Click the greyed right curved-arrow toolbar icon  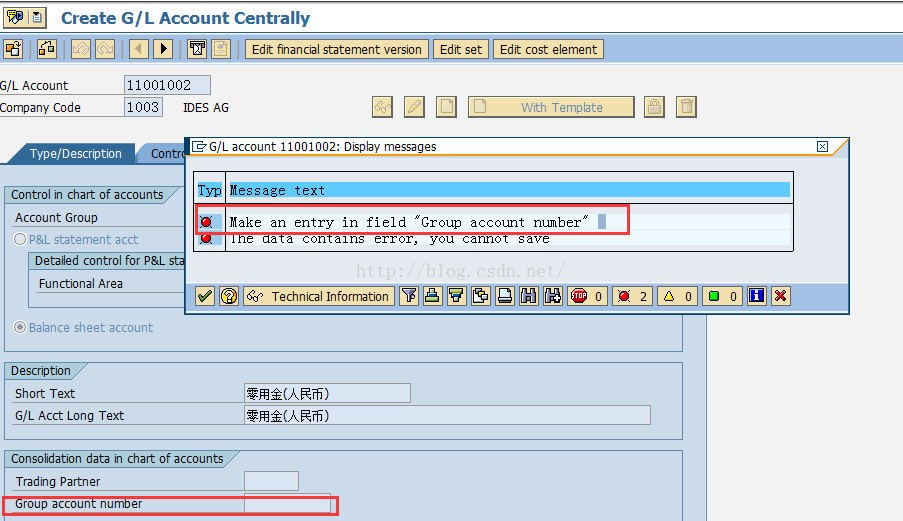tap(105, 49)
